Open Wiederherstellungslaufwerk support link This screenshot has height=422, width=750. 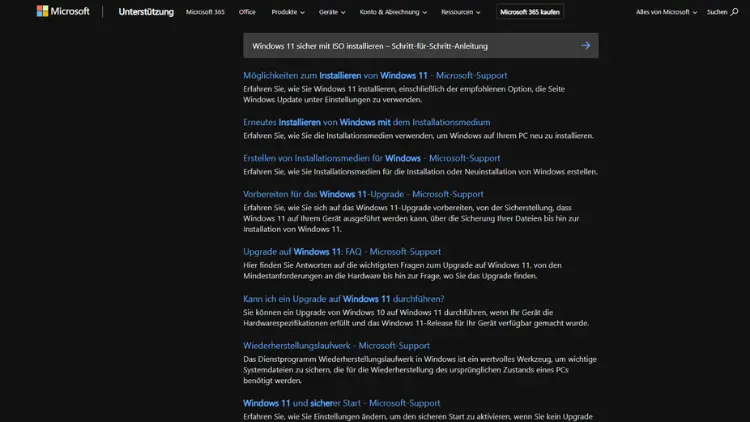coord(336,345)
